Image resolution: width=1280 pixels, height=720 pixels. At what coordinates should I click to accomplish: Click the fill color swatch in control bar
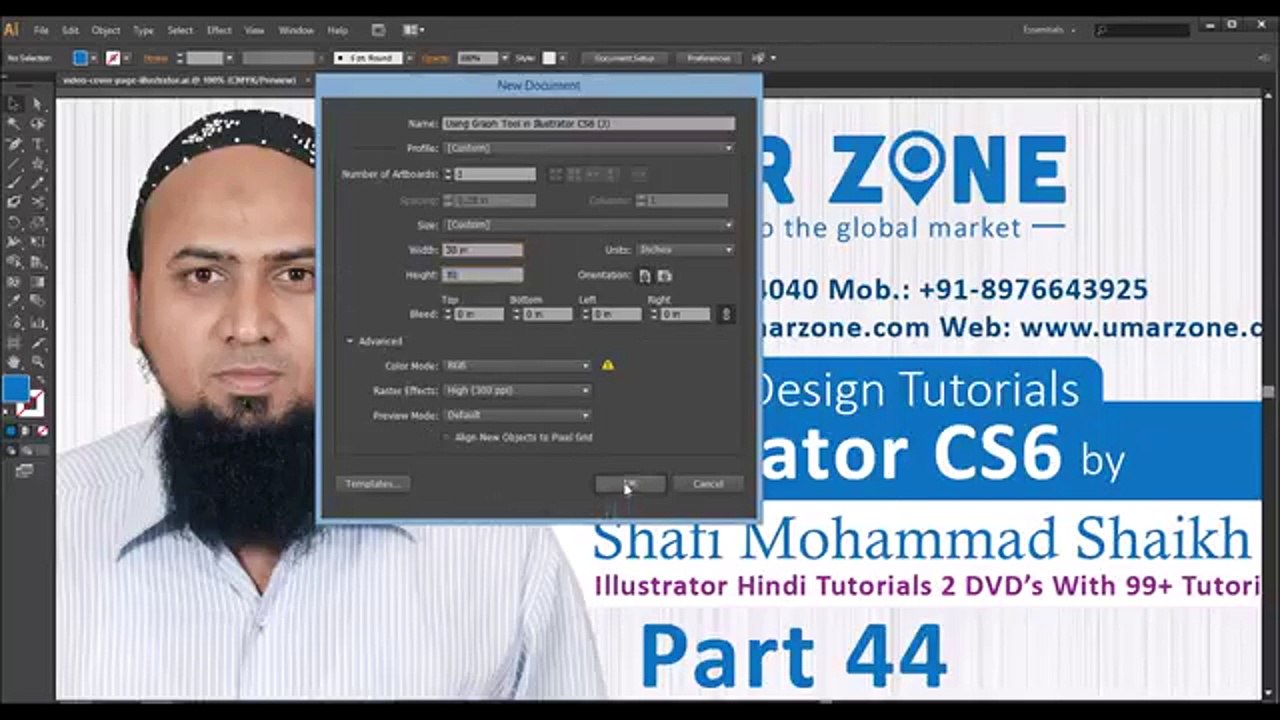(x=80, y=58)
